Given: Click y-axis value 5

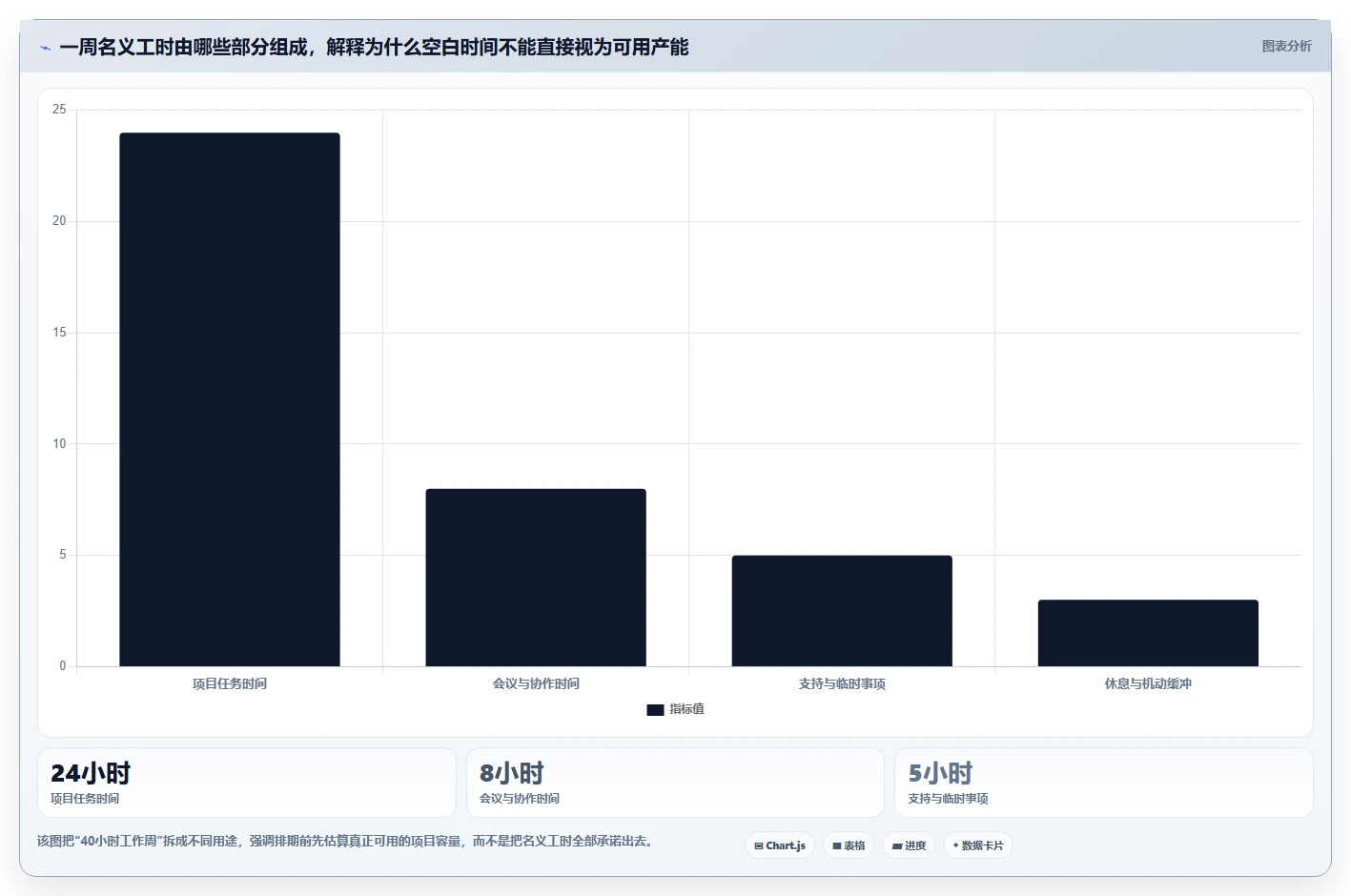Looking at the screenshot, I should (63, 555).
